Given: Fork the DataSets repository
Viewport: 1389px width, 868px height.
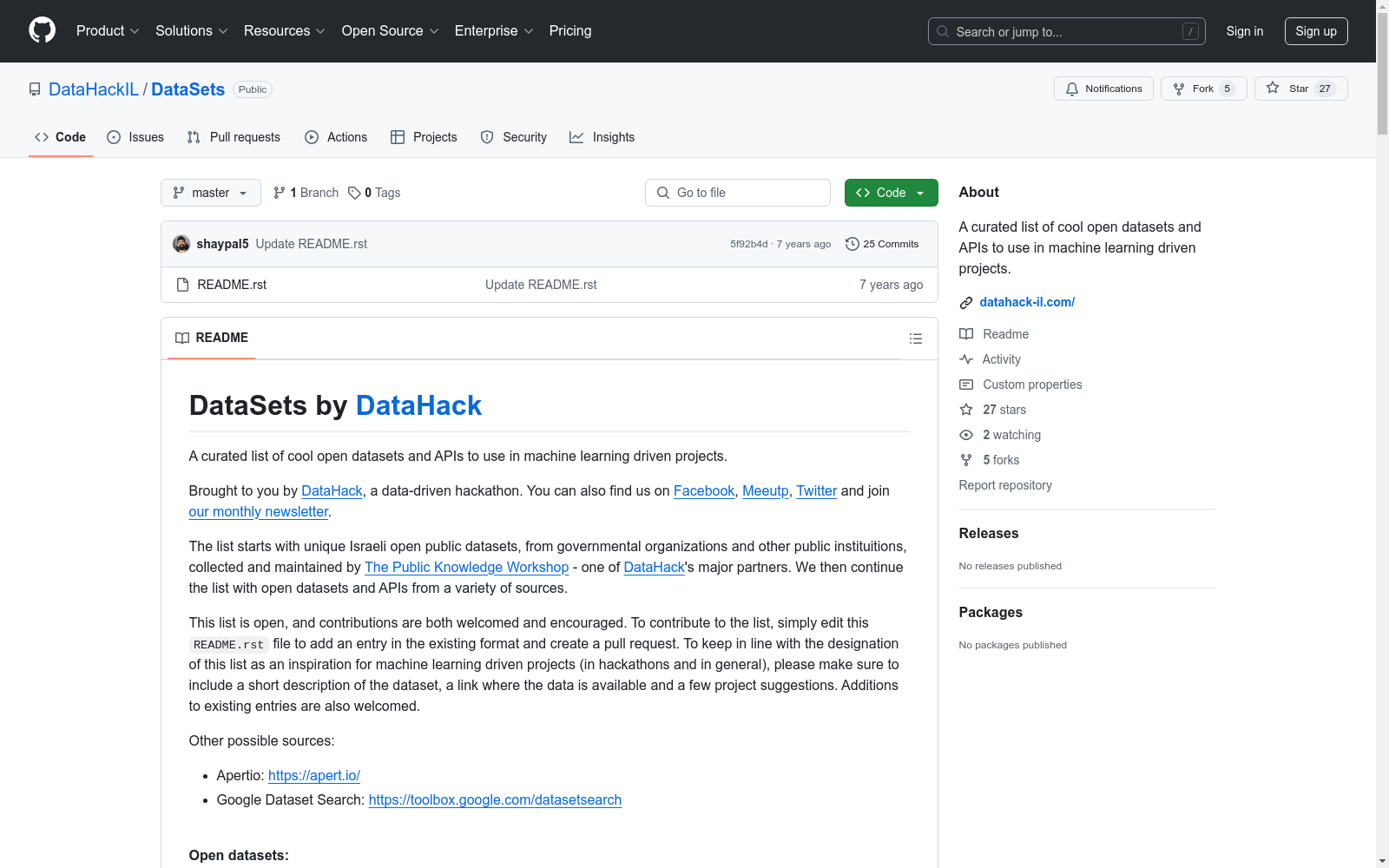Looking at the screenshot, I should (x=1204, y=89).
